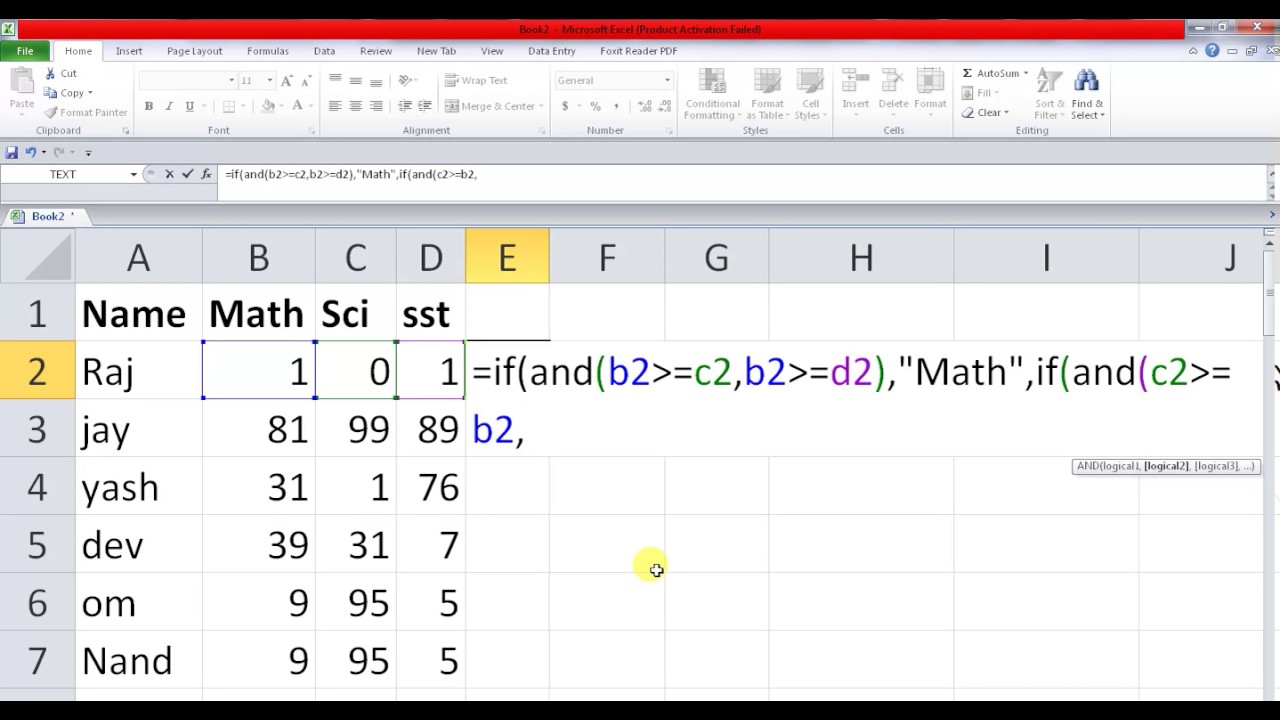Minimize the ribbon with caret icon

coord(1193,51)
